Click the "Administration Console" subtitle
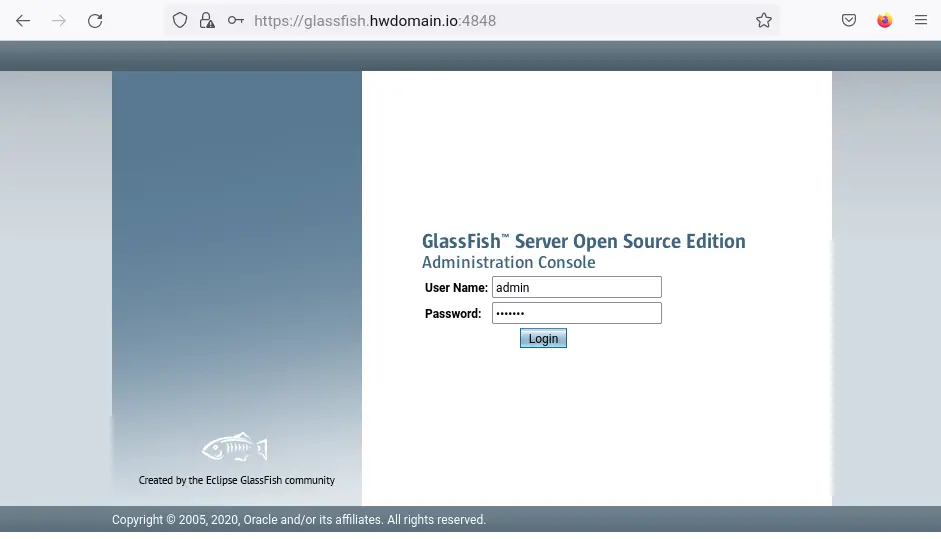This screenshot has width=941, height=539. pyautogui.click(x=508, y=262)
